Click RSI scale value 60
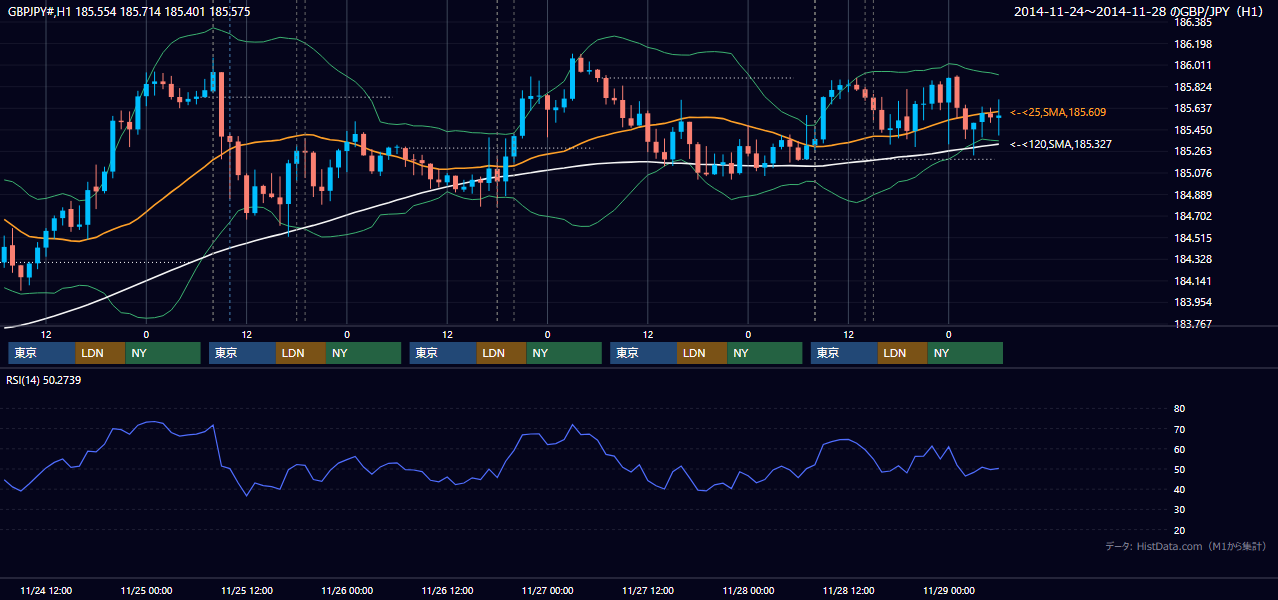The height and width of the screenshot is (600, 1278). tap(1180, 449)
